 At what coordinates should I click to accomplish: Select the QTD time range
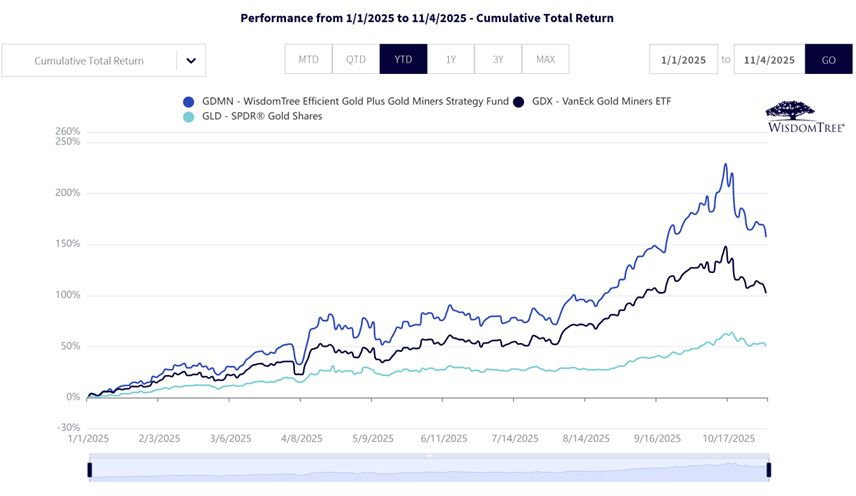(356, 59)
